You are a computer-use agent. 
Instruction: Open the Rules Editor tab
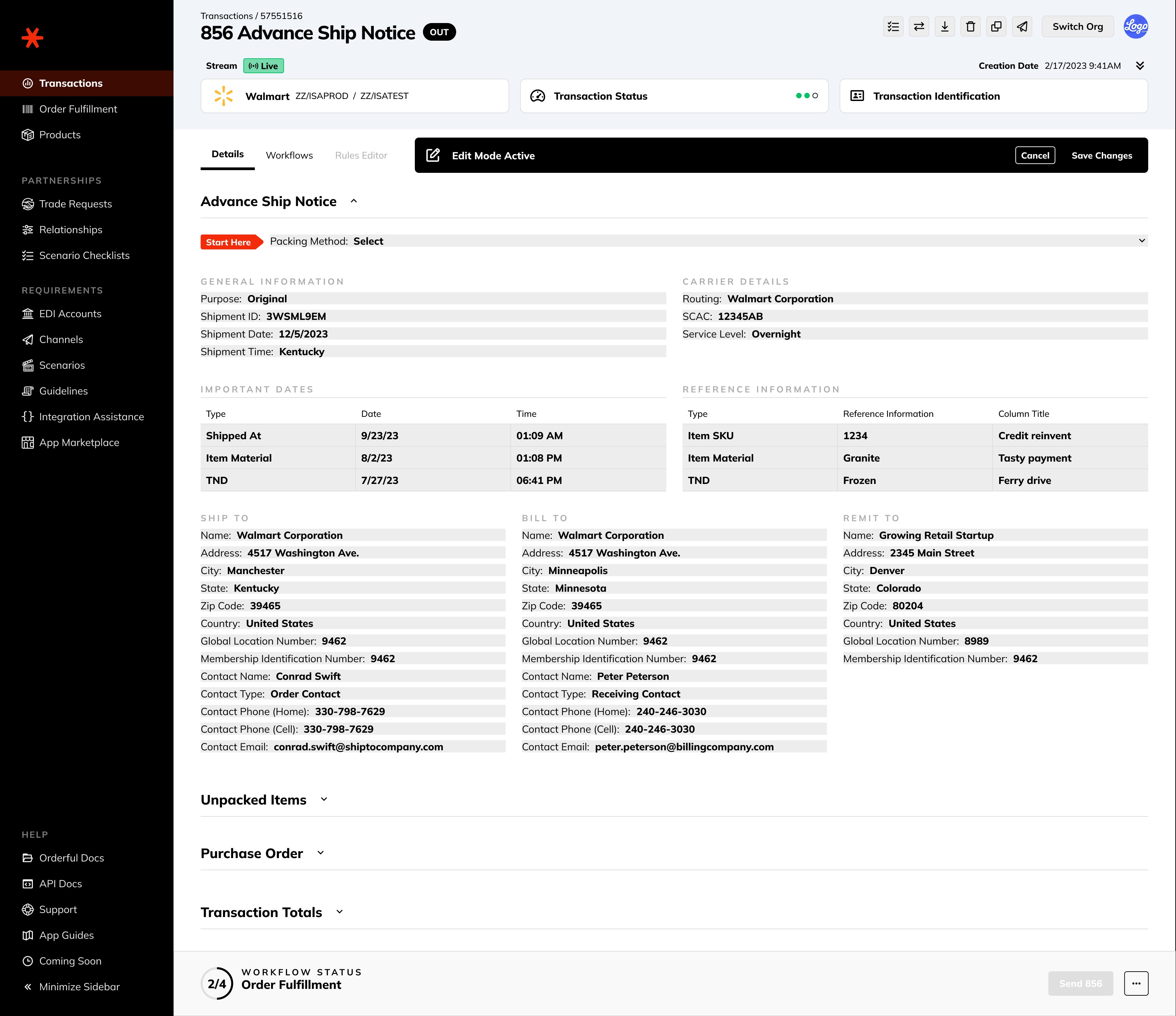tap(361, 155)
